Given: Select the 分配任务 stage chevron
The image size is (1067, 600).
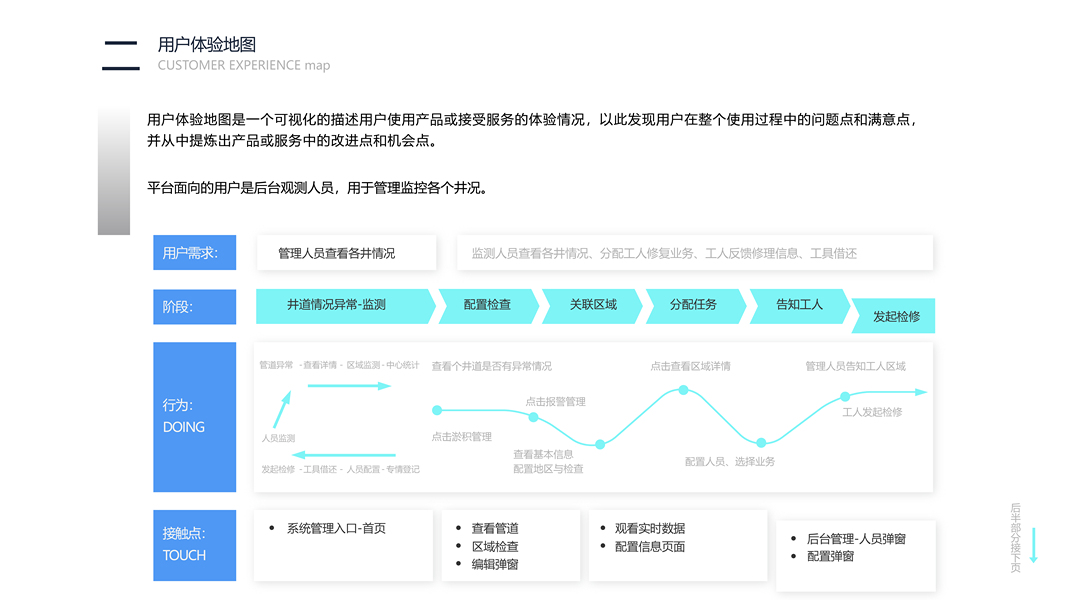Looking at the screenshot, I should (x=695, y=305).
